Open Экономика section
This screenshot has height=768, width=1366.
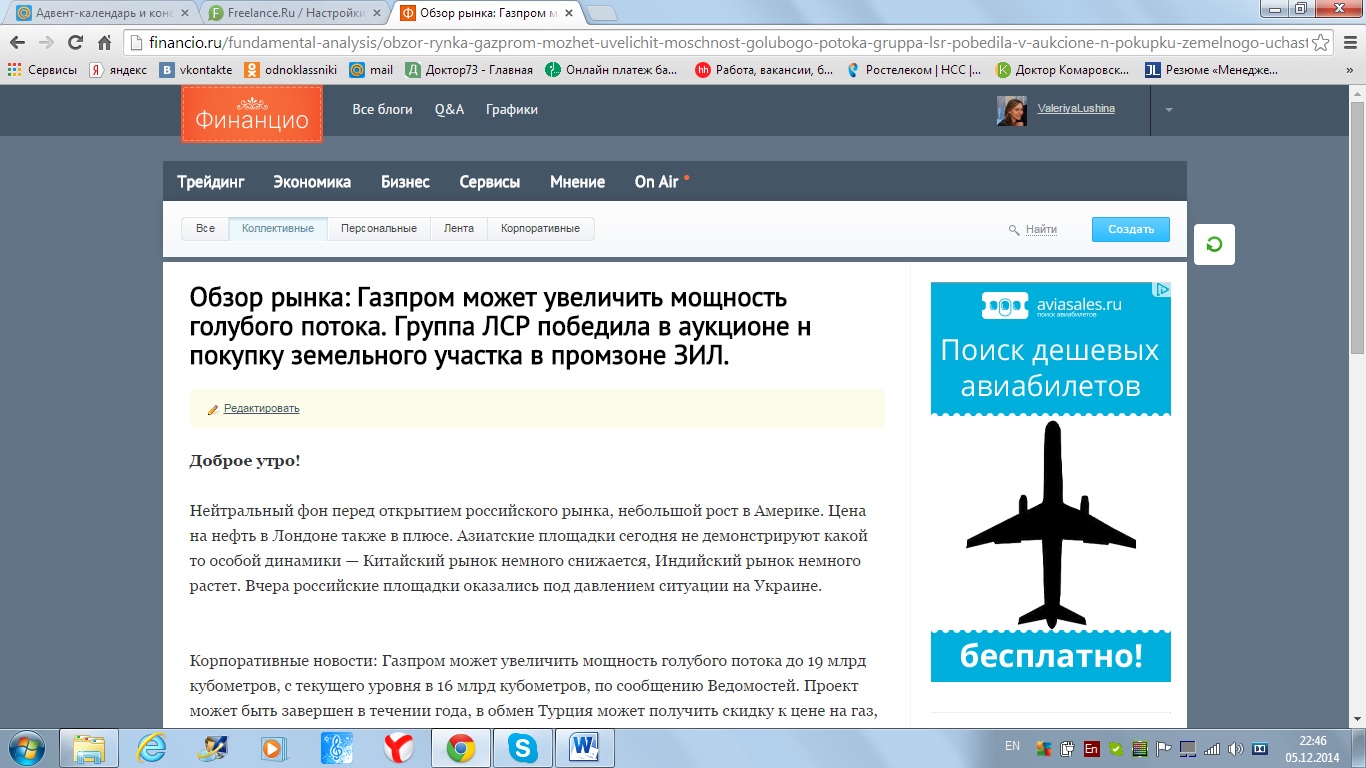(313, 182)
